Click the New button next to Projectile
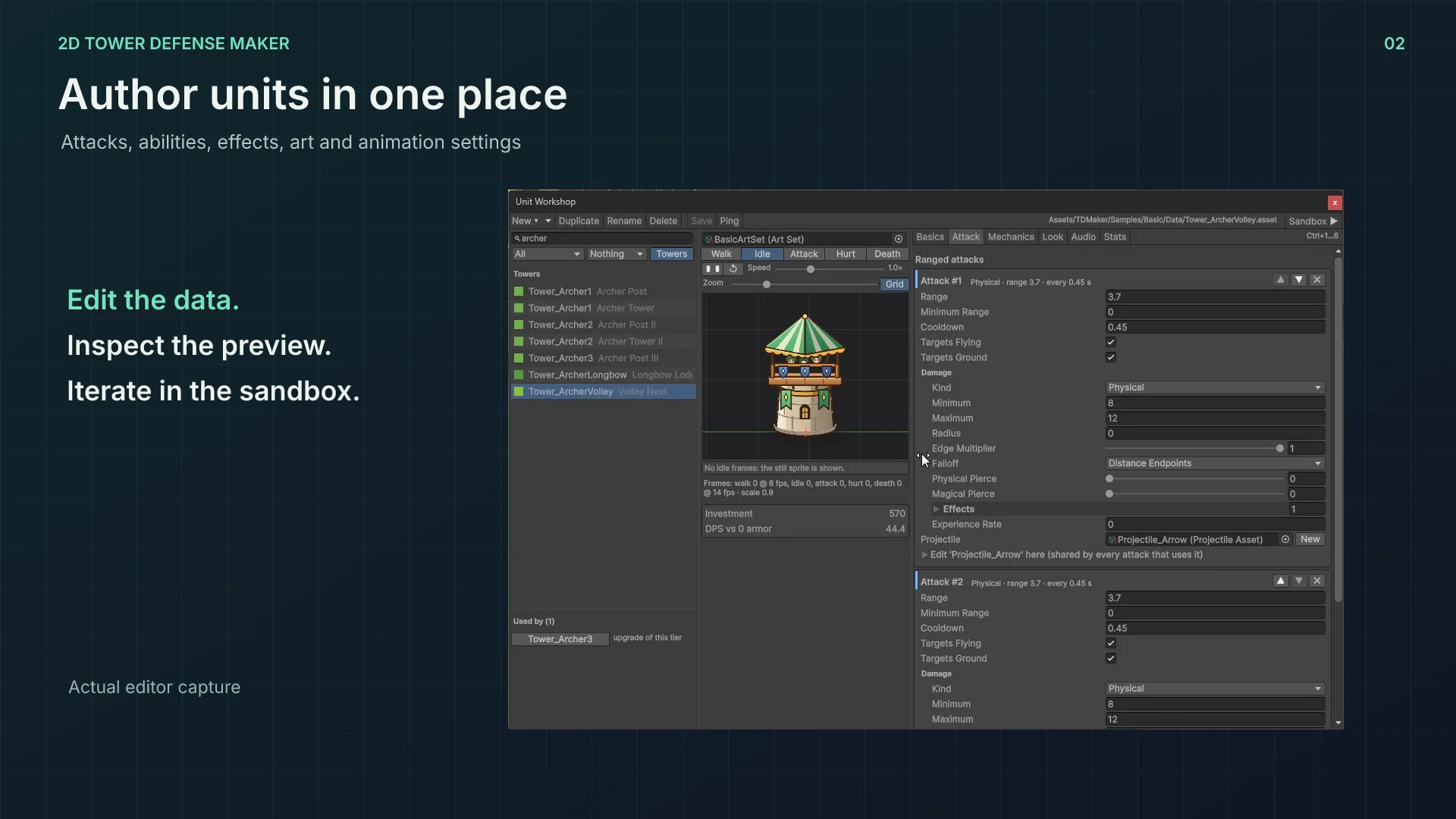Screen dimensions: 1456x819 pos(1310,540)
